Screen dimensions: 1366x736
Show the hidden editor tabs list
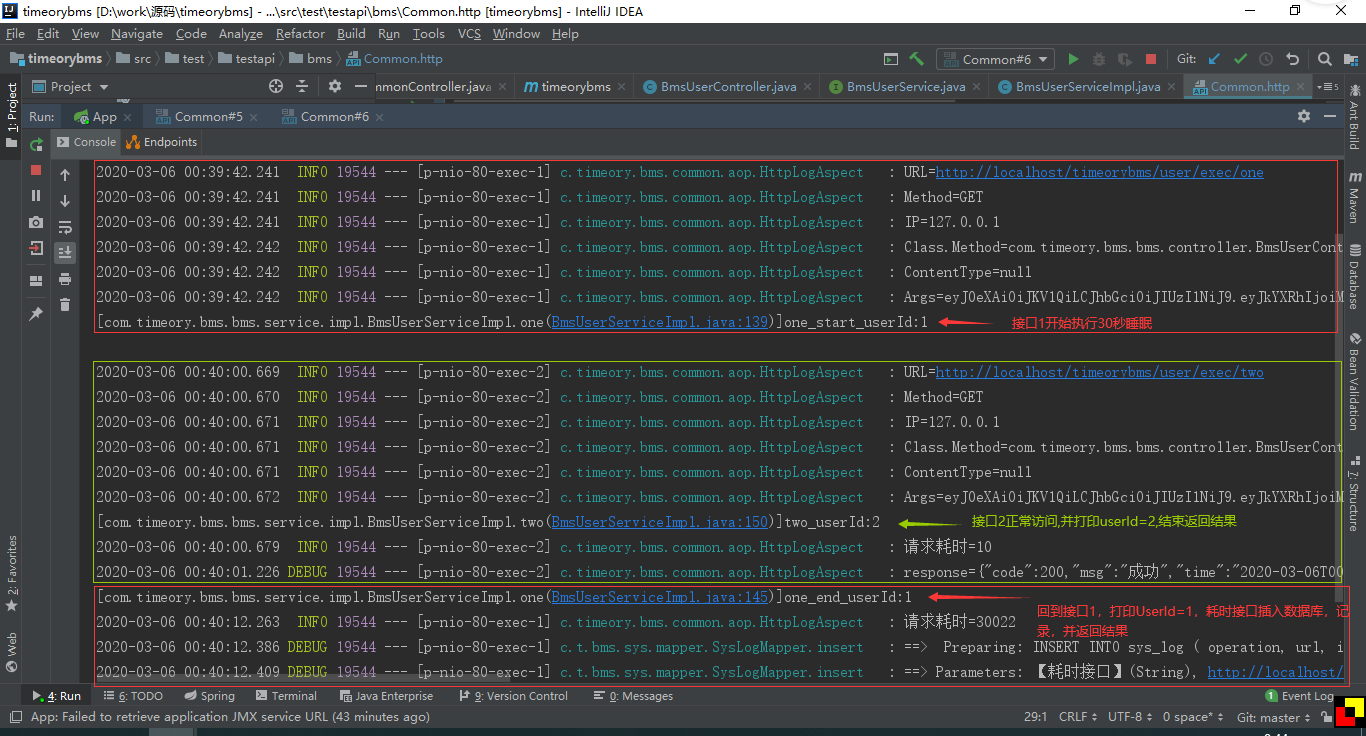1328,87
